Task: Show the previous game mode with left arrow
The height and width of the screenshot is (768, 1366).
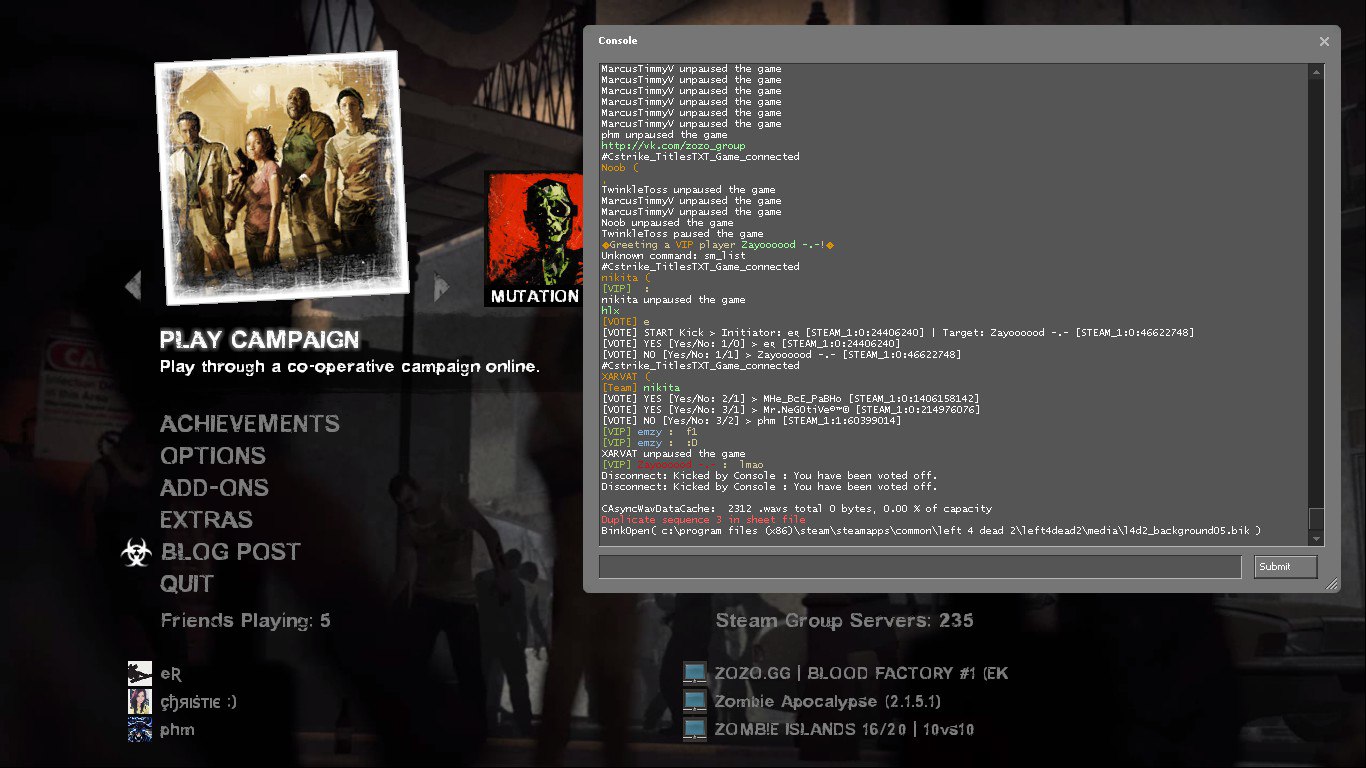Action: (133, 286)
